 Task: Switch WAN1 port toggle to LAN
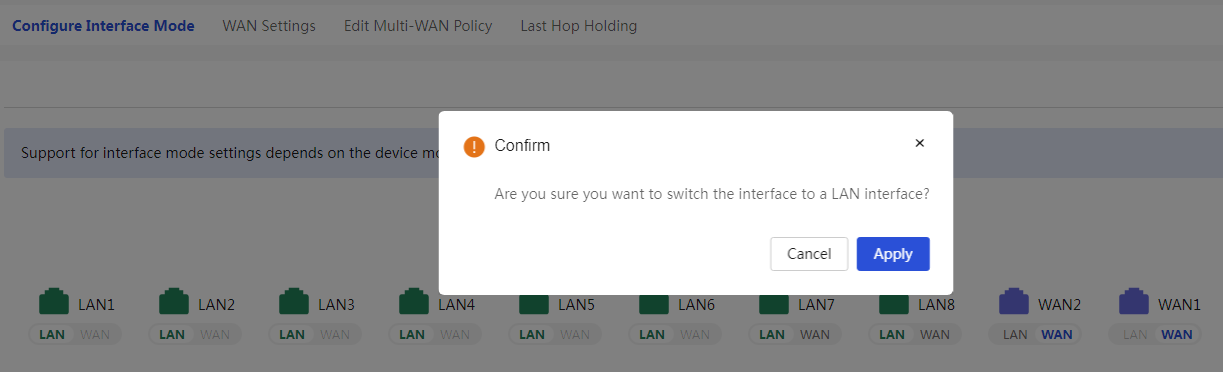click(1135, 335)
